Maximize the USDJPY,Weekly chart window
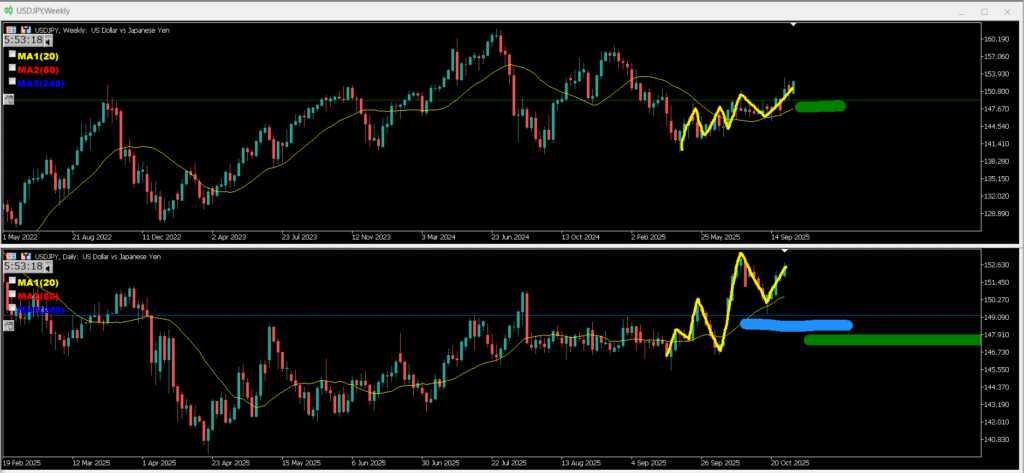This screenshot has width=1024, height=473. point(984,11)
